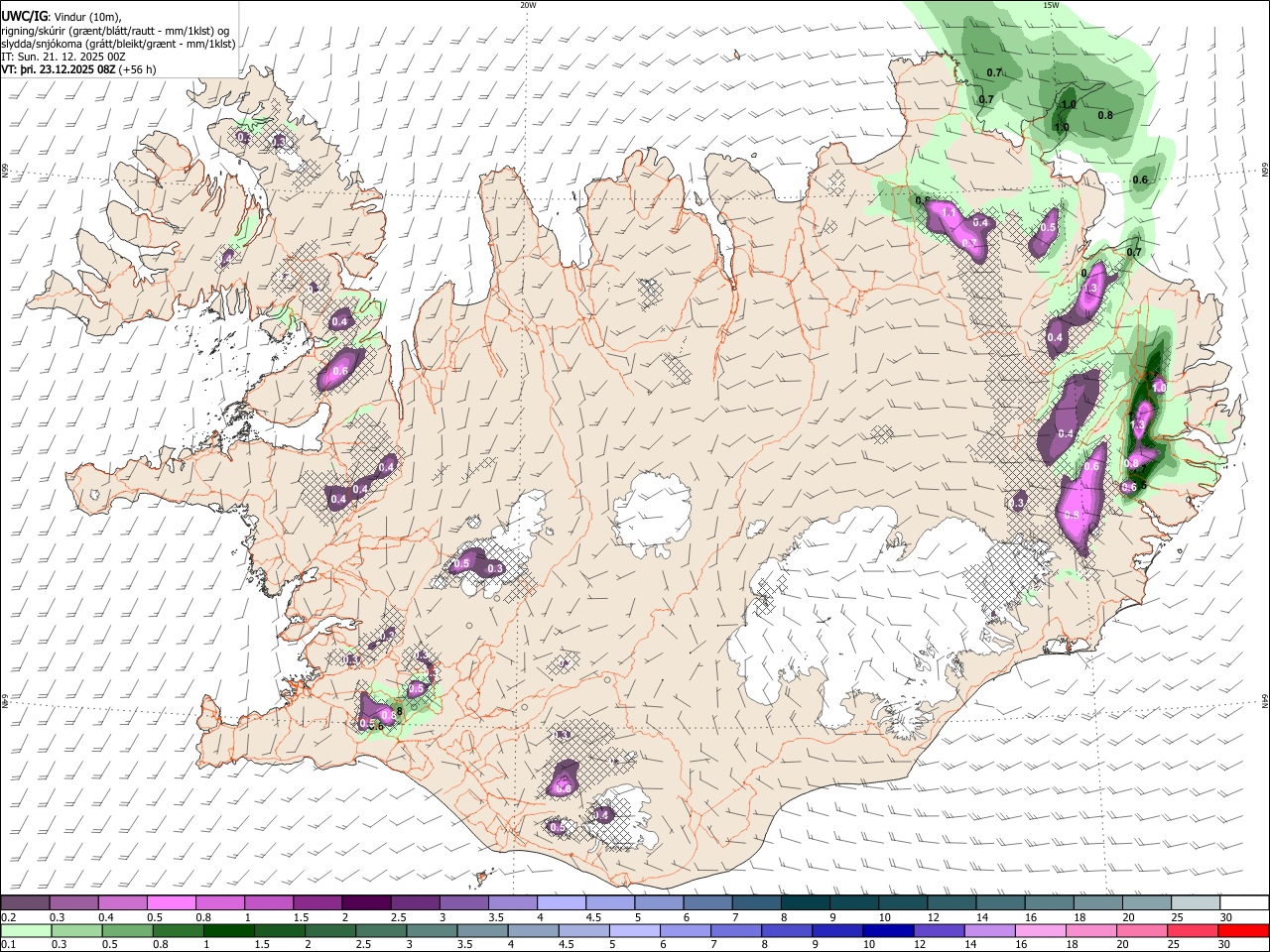Select the 25 light red rain legend swatch
Image resolution: width=1270 pixels, height=952 pixels.
coord(1195,930)
